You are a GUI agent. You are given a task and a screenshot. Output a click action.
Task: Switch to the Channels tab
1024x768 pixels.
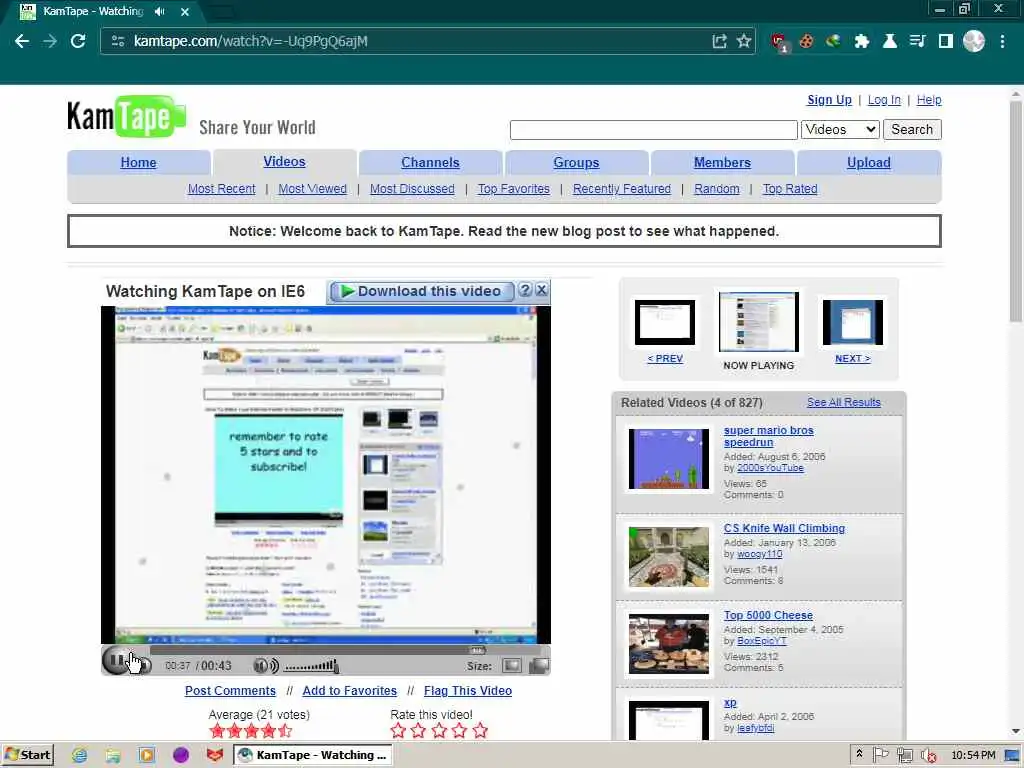click(430, 163)
